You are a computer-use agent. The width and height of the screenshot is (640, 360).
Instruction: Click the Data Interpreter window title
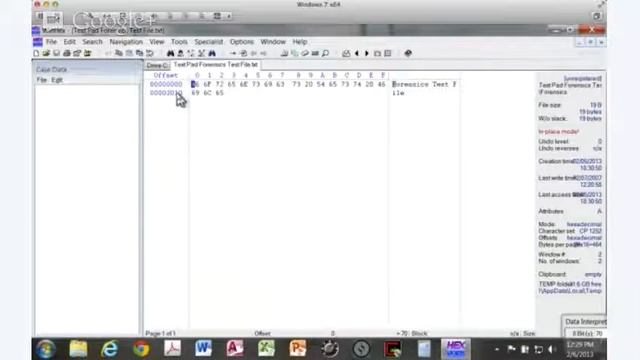click(x=586, y=322)
